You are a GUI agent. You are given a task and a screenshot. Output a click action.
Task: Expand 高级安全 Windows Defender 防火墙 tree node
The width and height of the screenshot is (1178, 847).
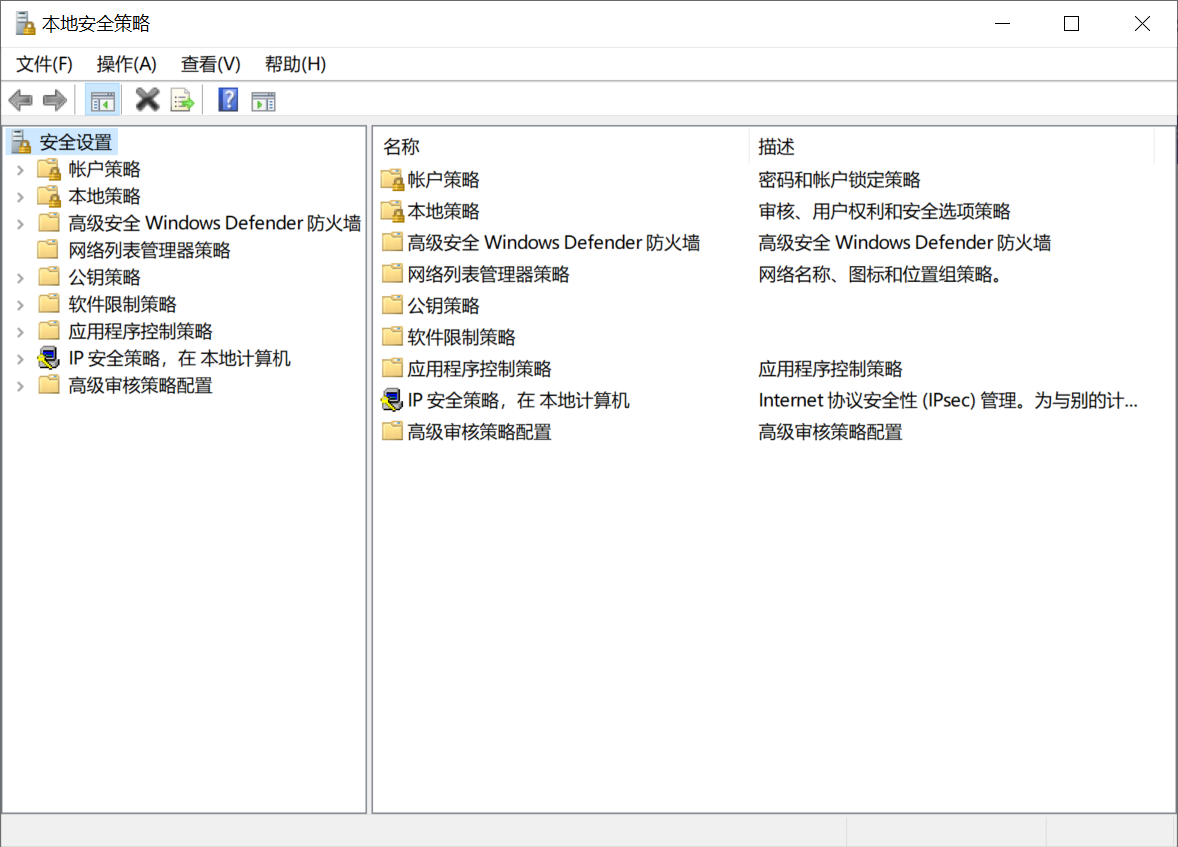click(21, 224)
